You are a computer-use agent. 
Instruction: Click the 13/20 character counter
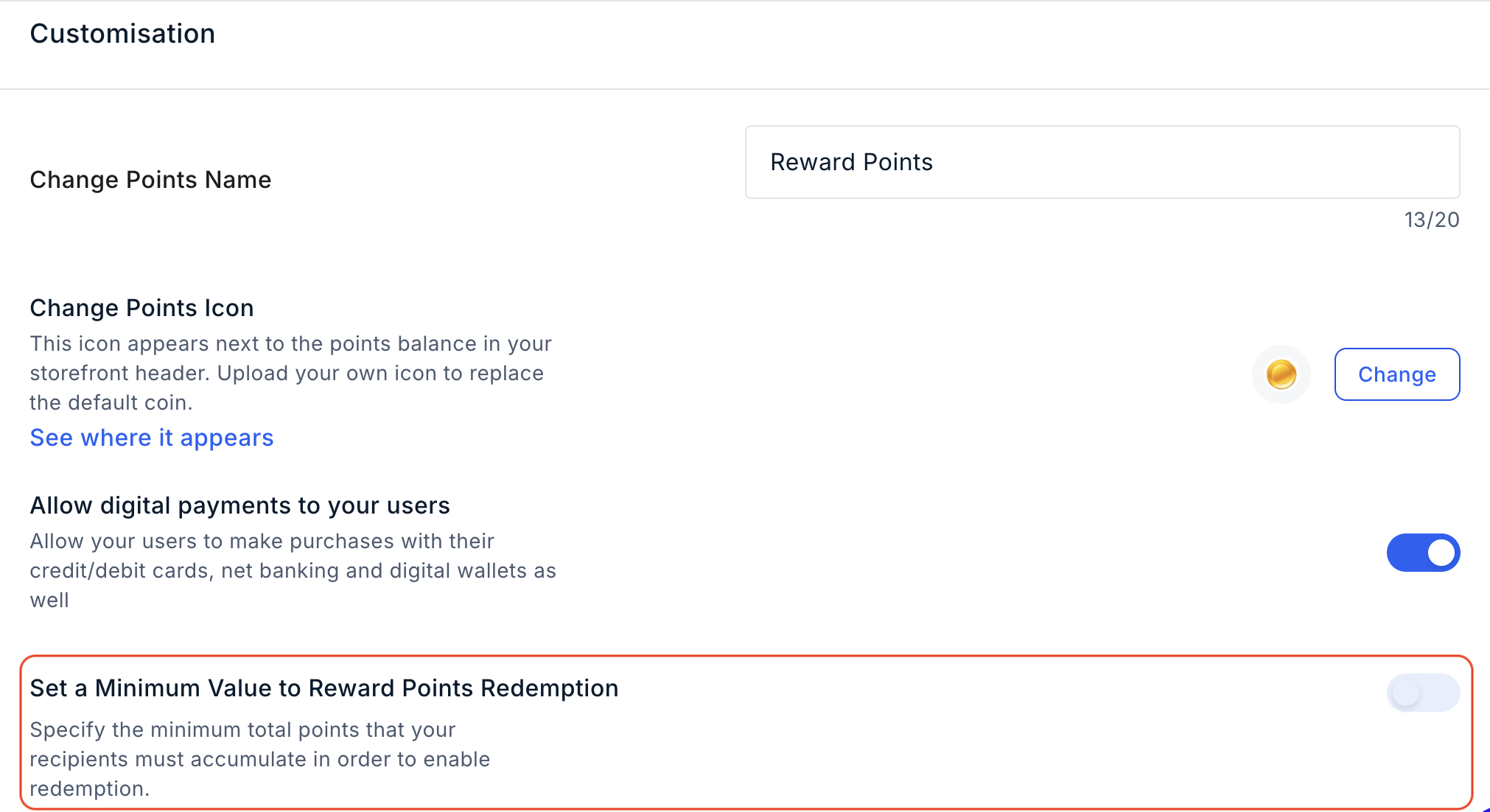pos(1432,220)
